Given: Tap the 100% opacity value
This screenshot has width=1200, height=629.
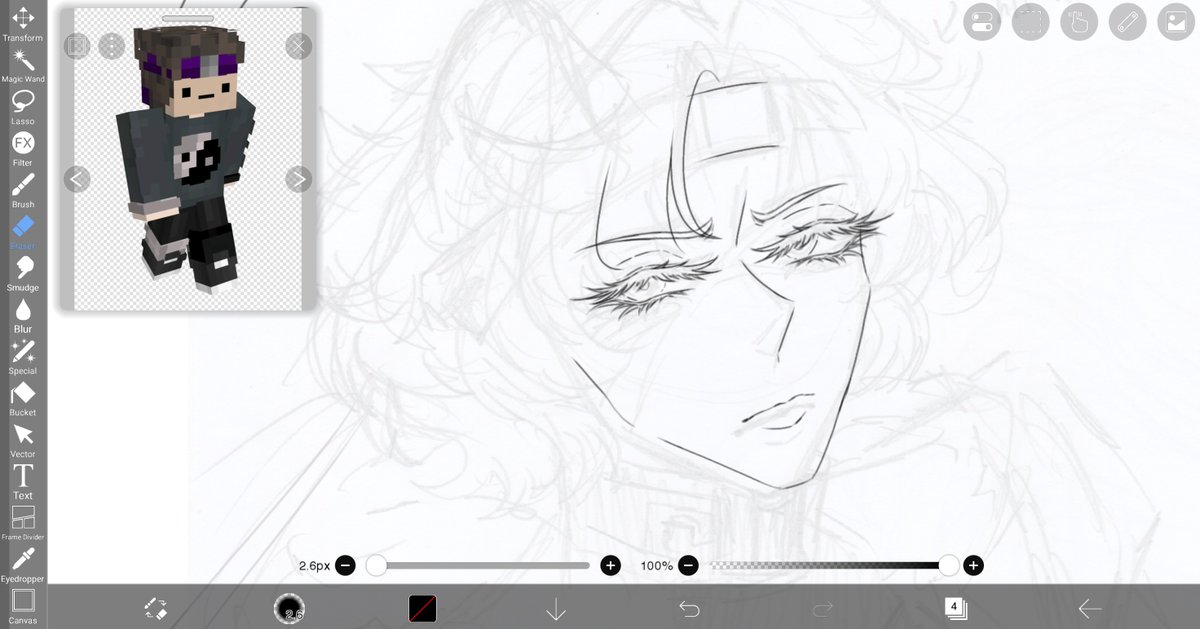Looking at the screenshot, I should click(656, 566).
